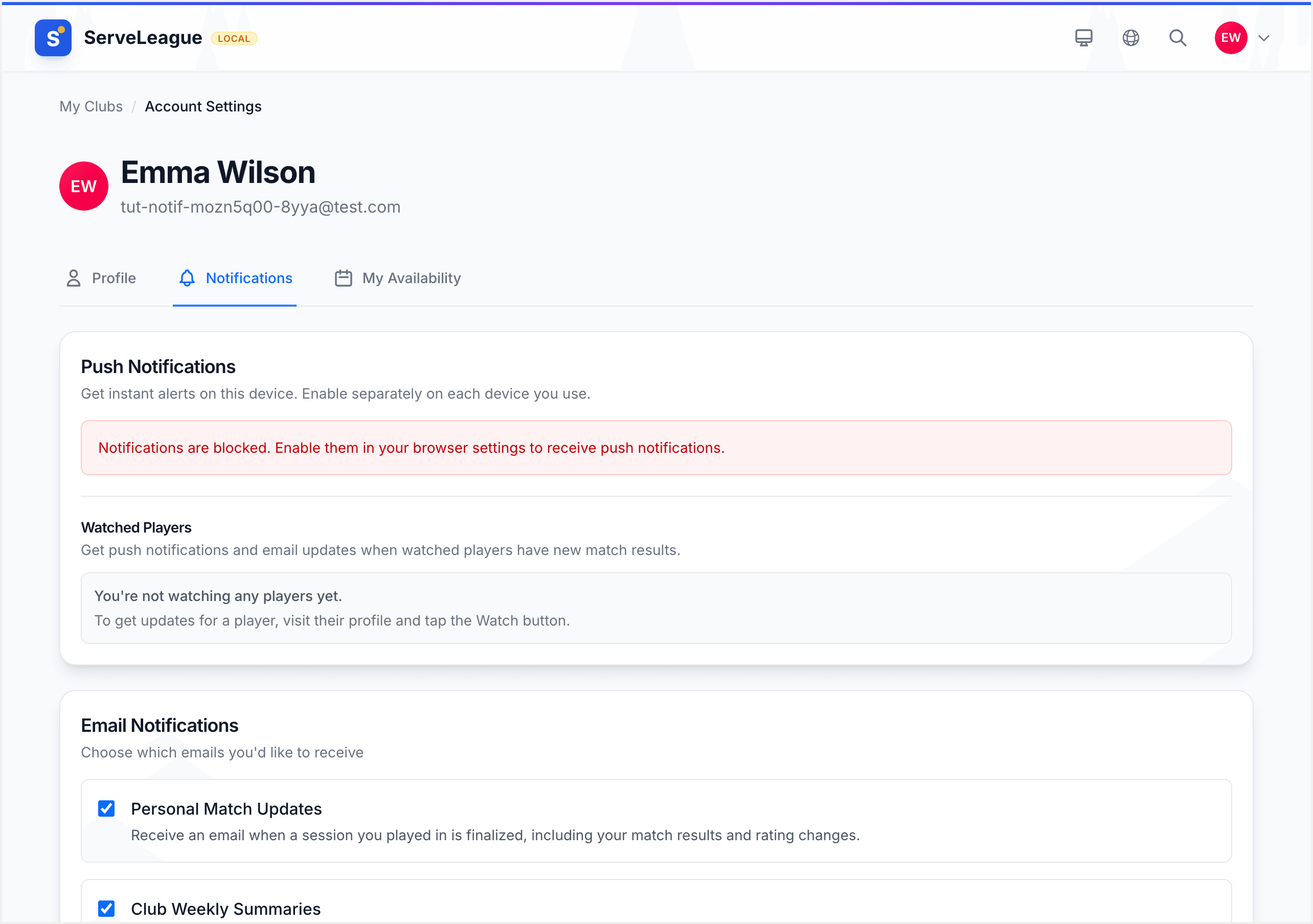Open the monitor display icon in header
This screenshot has height=924, width=1313.
click(1083, 38)
